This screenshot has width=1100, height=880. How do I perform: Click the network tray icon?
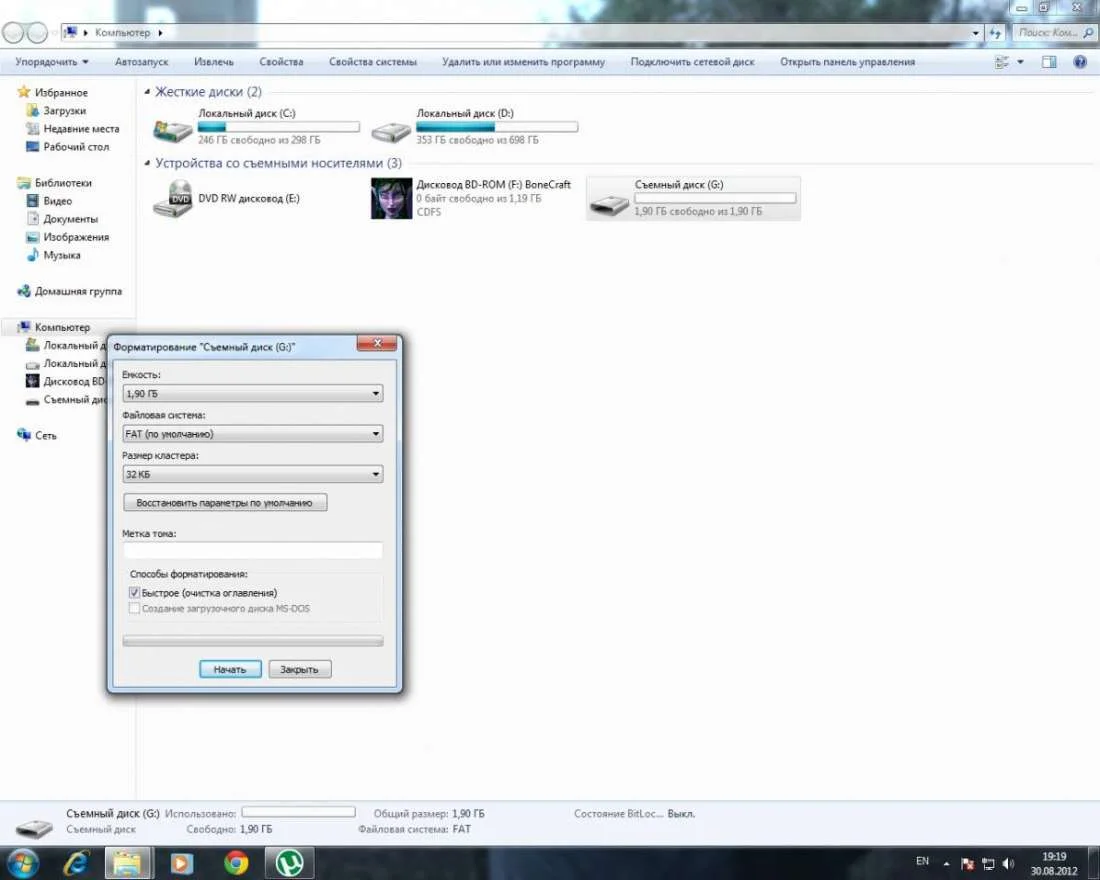988,863
